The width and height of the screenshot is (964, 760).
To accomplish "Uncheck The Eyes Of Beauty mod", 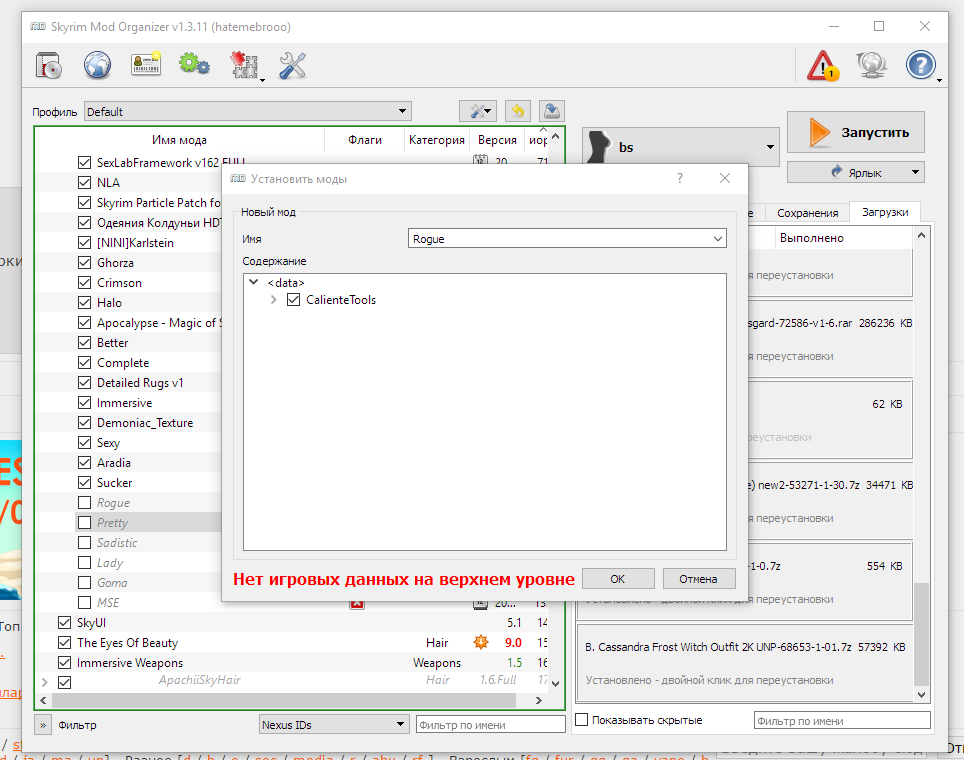I will click(65, 643).
